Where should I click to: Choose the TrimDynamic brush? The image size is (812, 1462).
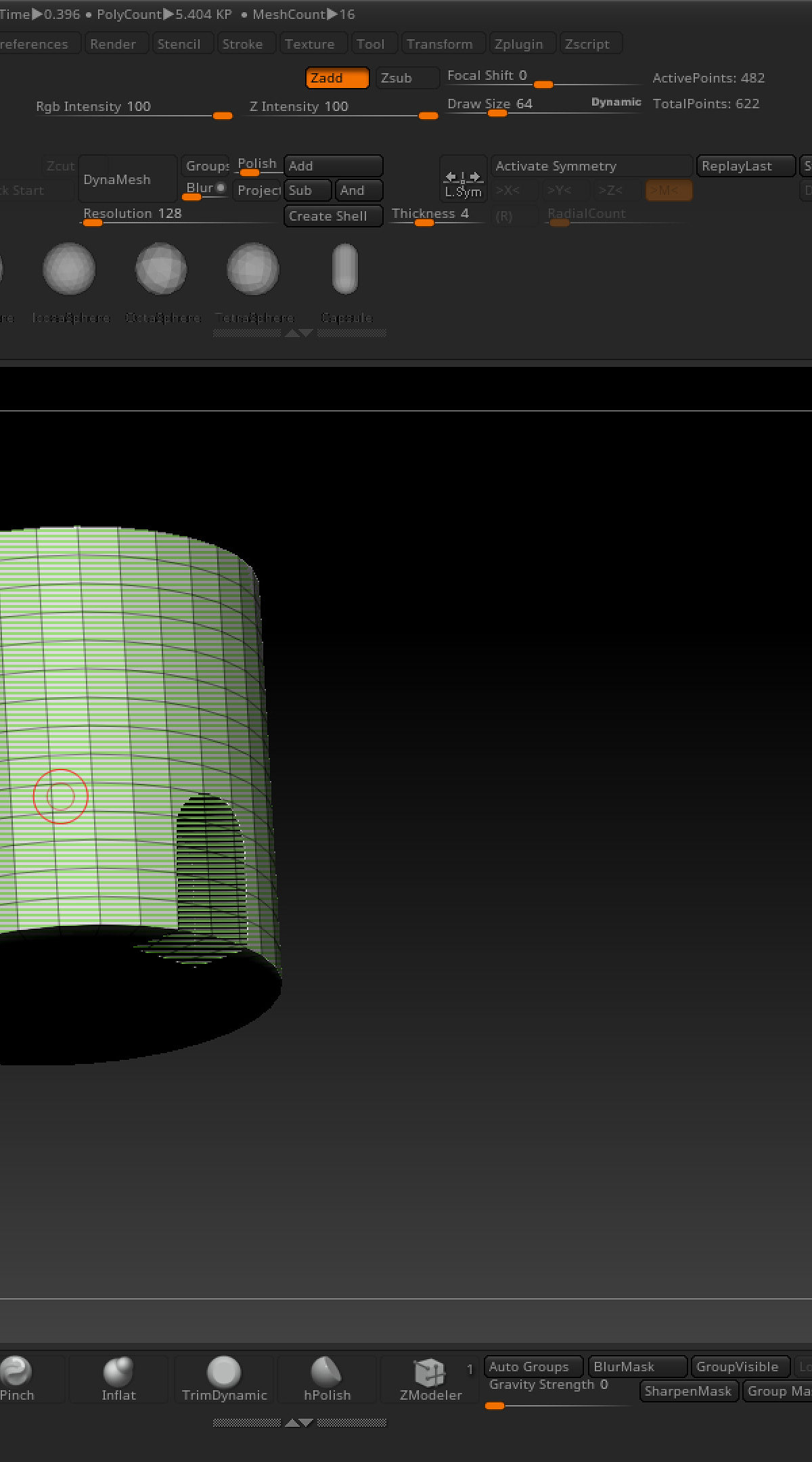pyautogui.click(x=224, y=1378)
